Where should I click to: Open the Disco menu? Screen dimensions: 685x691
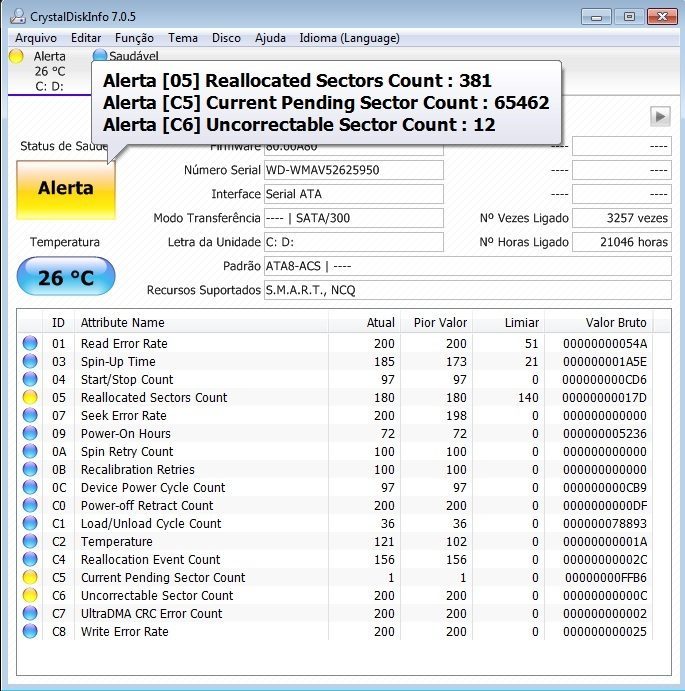coord(226,38)
